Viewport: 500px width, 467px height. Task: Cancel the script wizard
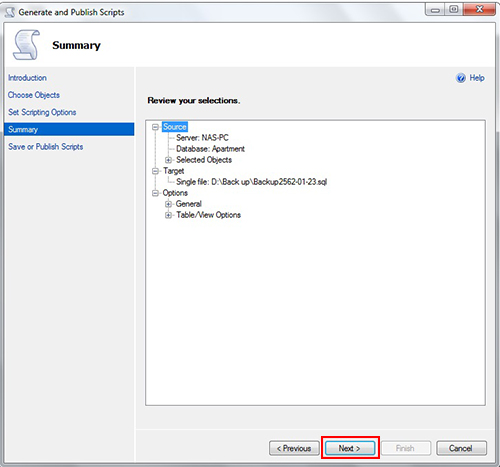click(461, 448)
